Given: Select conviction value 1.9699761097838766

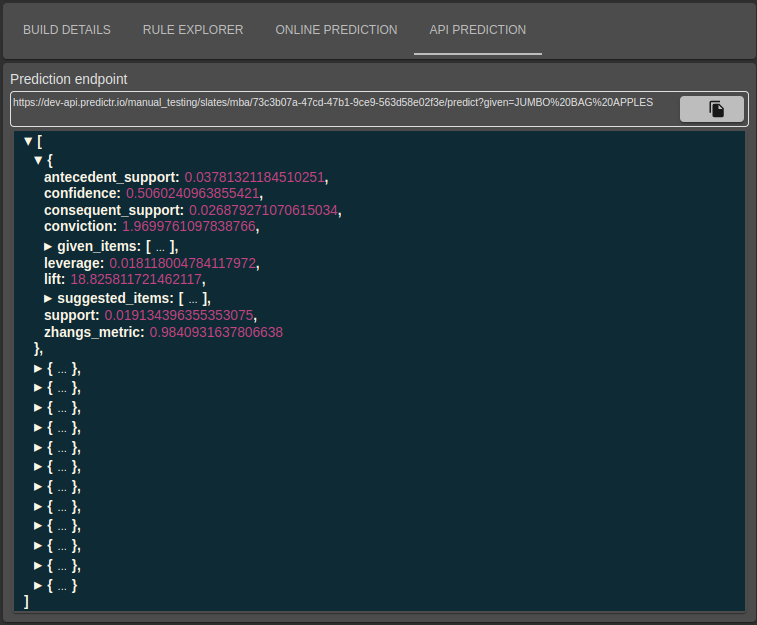Looking at the screenshot, I should (x=189, y=226).
